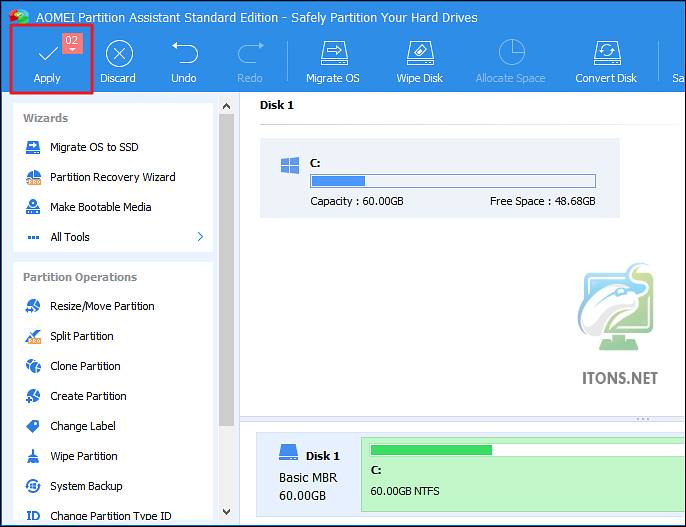Click Free Space : 48.68GB text
Image resolution: width=686 pixels, height=527 pixels.
(x=542, y=201)
